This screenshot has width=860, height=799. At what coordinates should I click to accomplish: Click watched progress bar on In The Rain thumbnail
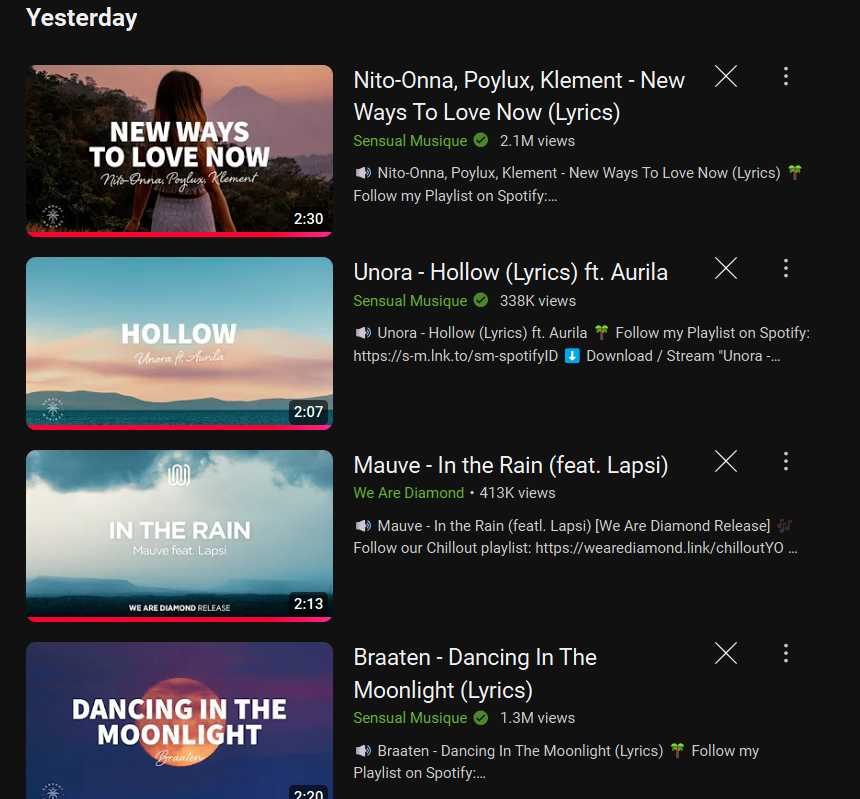(179, 619)
